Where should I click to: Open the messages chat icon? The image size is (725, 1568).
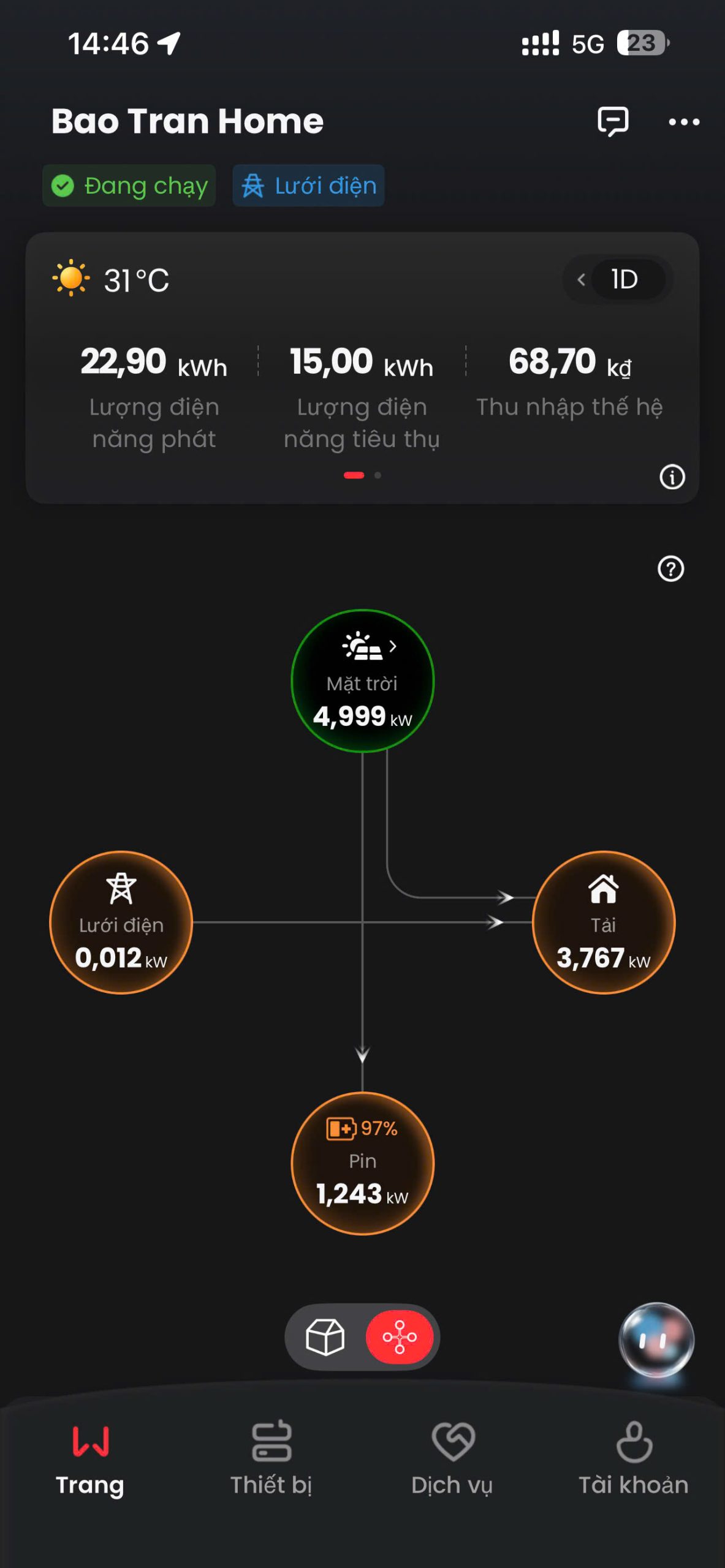[613, 121]
